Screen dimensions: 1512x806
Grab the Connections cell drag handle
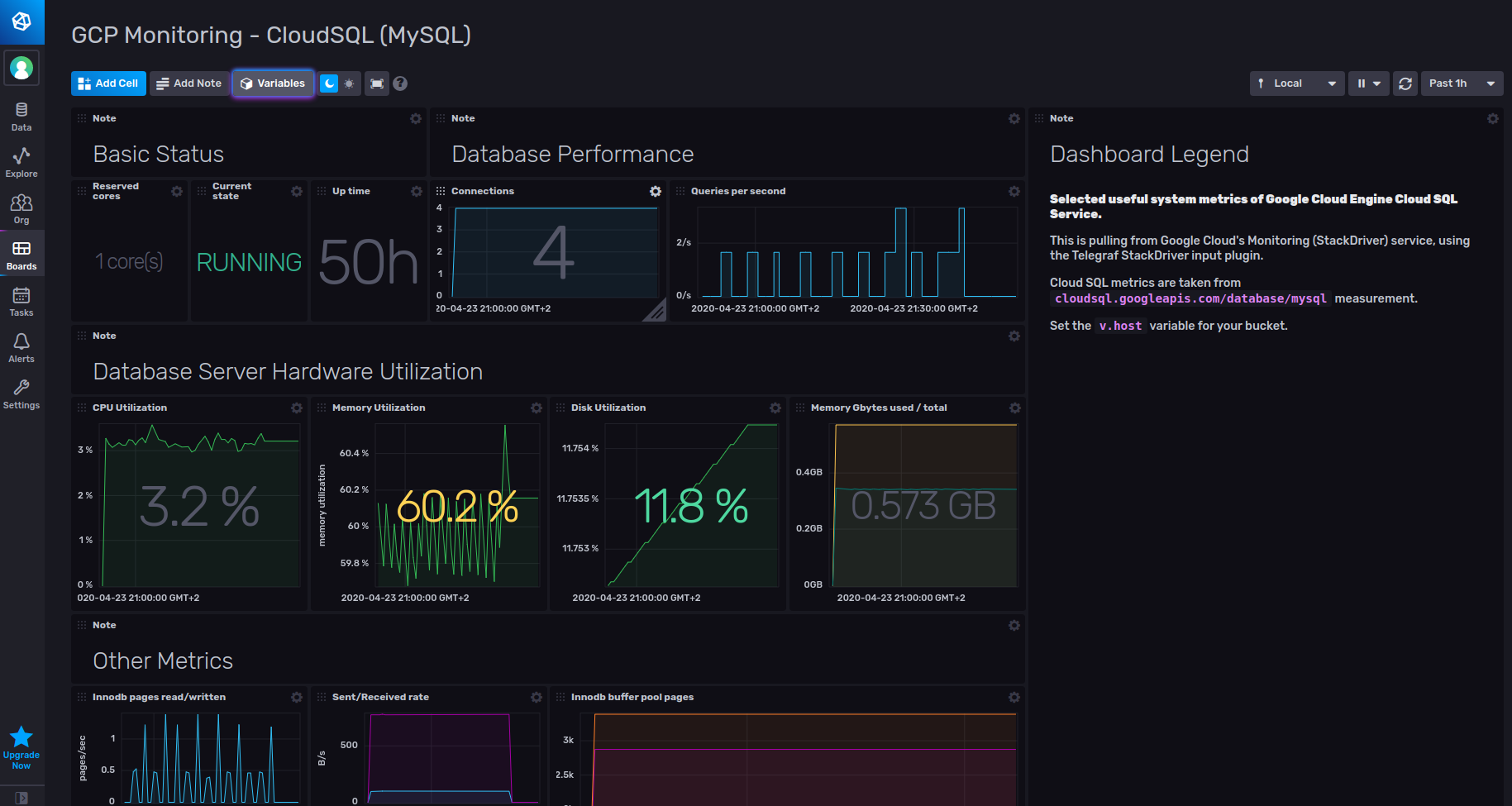[441, 191]
